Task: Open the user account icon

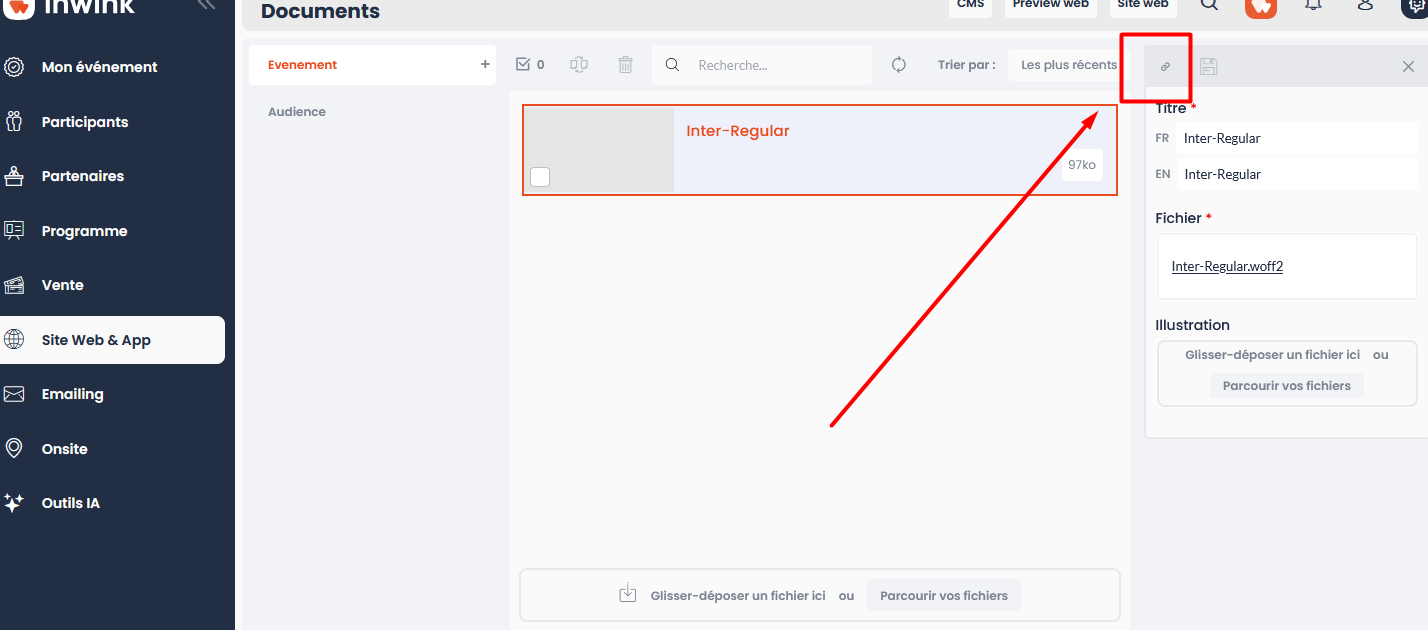Action: tap(1365, 5)
